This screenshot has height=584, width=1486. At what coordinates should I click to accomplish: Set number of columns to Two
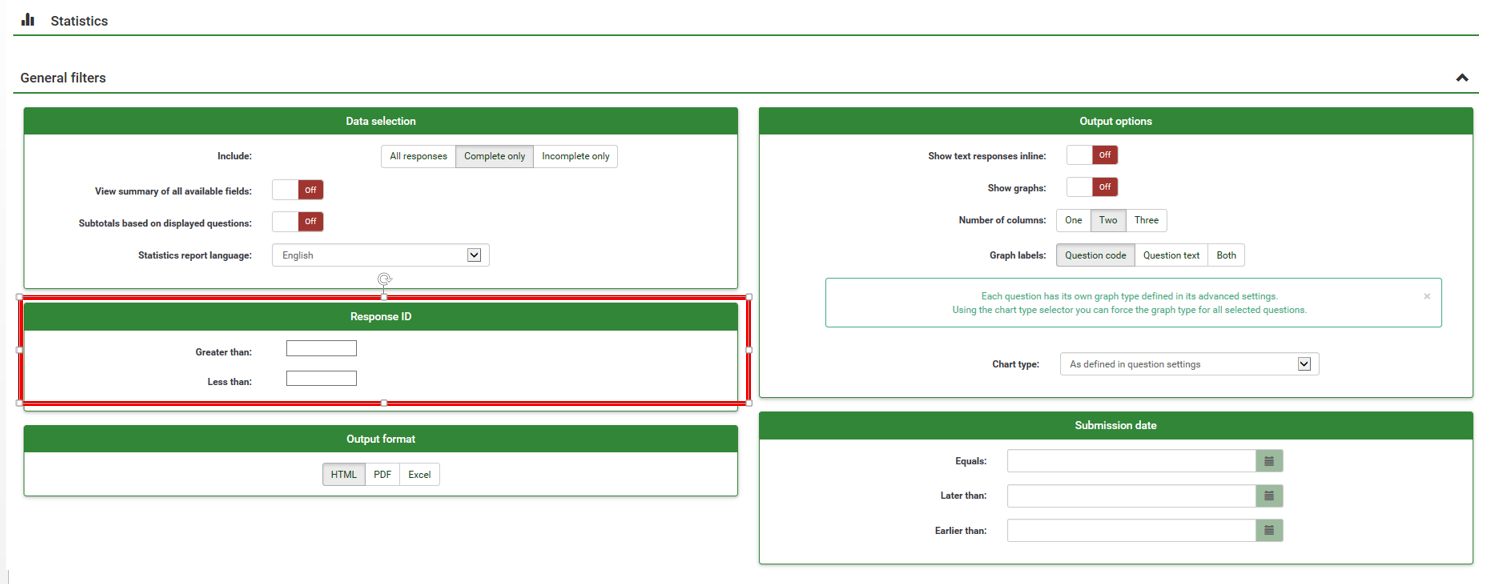pyautogui.click(x=1108, y=220)
